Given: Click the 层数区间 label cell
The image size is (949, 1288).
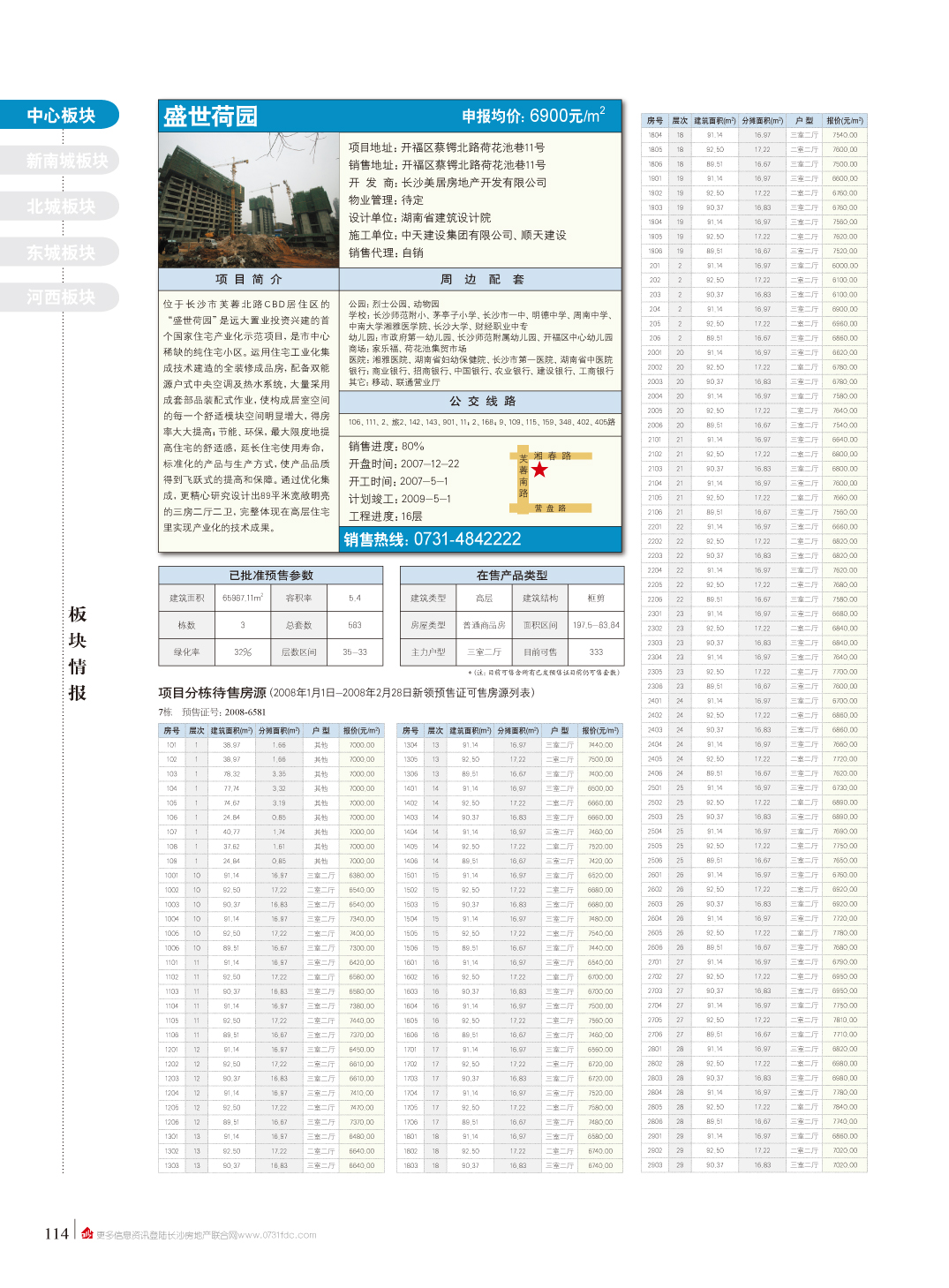Looking at the screenshot, I should tap(298, 652).
